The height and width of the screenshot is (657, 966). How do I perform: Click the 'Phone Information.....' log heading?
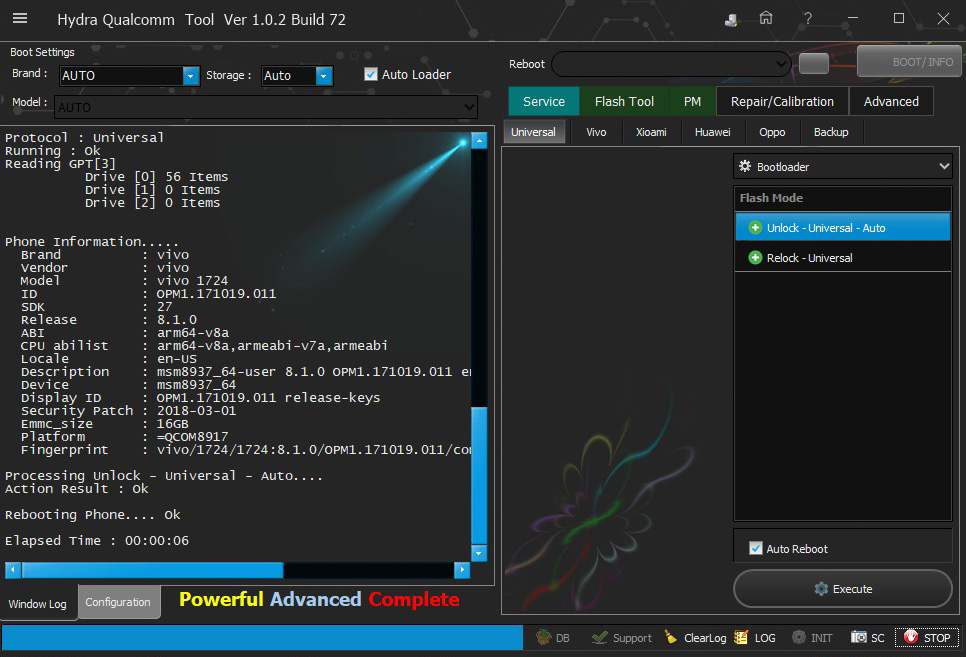point(92,242)
